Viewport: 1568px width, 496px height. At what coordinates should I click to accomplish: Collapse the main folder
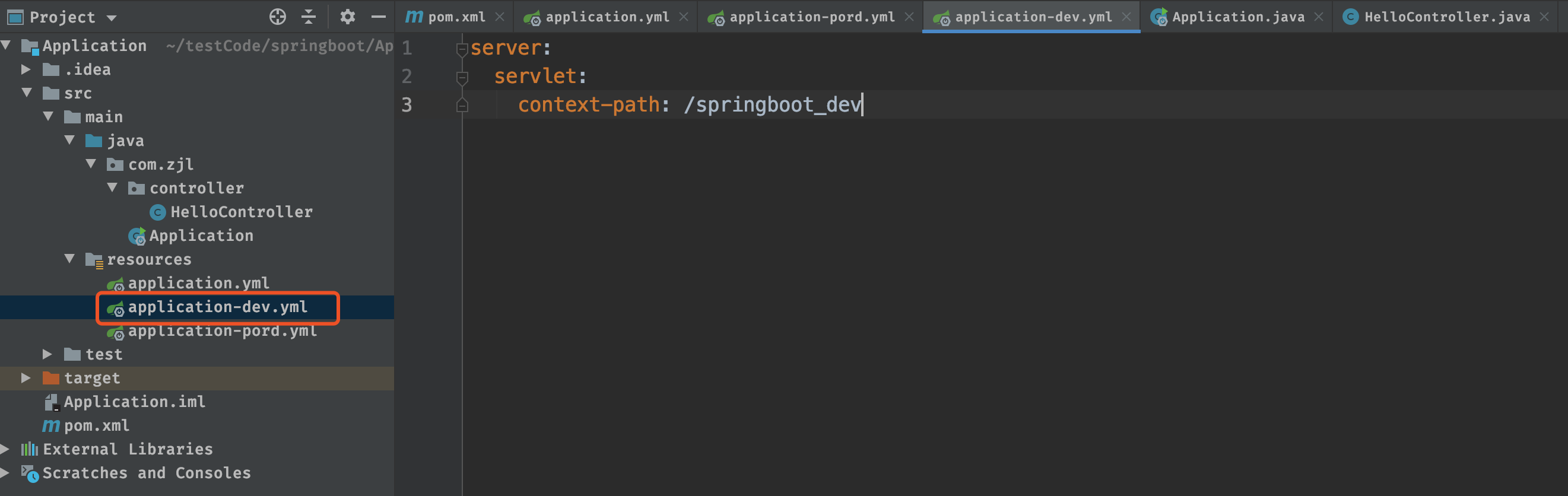click(x=48, y=116)
